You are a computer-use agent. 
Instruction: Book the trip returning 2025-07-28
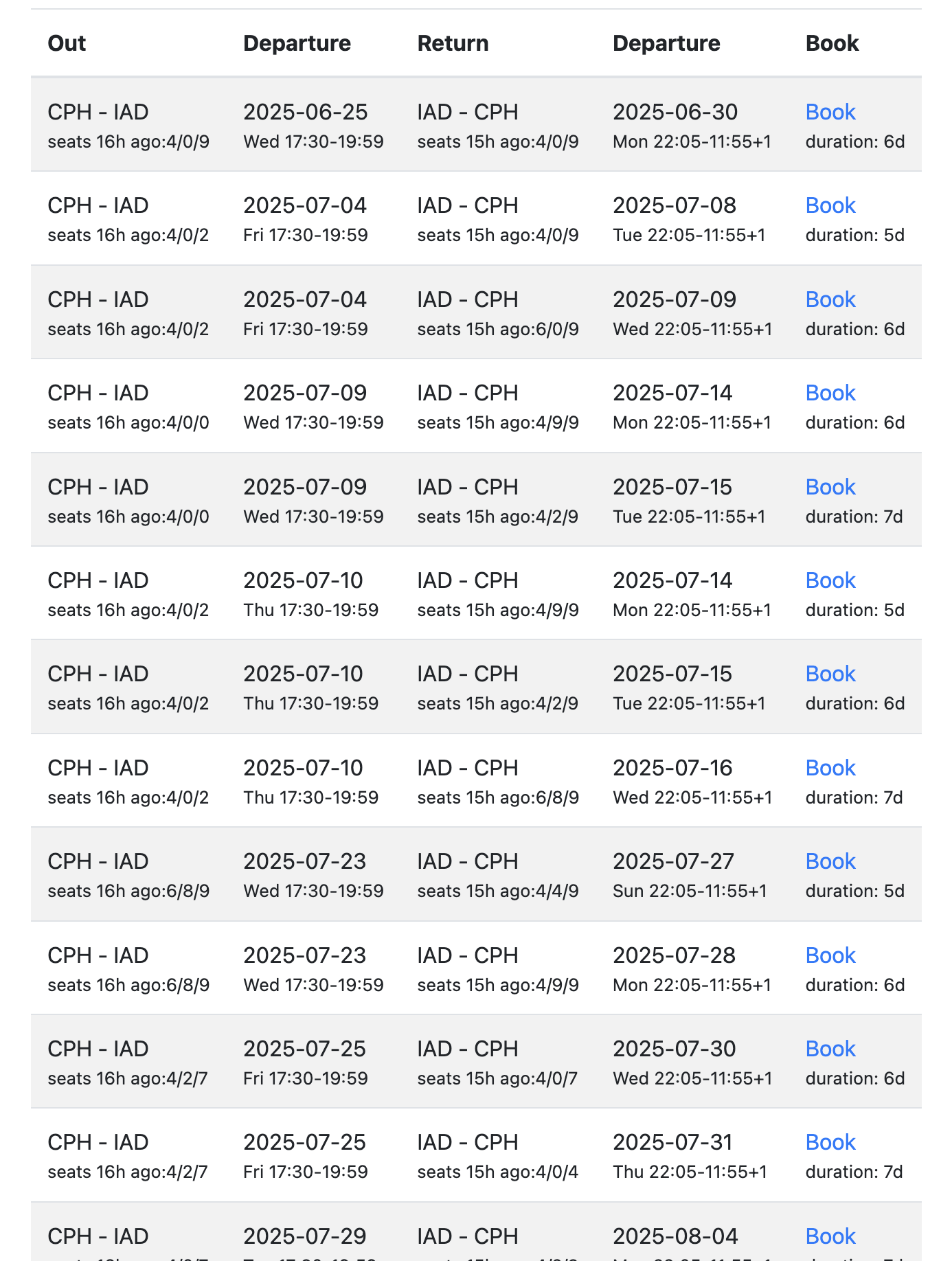click(x=830, y=955)
